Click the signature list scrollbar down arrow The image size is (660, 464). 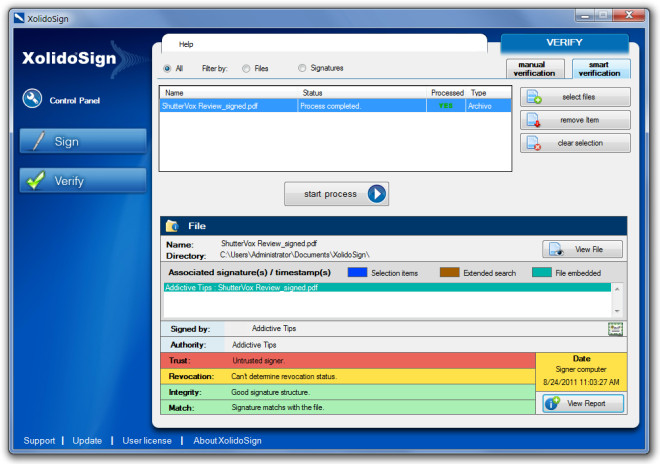[617, 311]
